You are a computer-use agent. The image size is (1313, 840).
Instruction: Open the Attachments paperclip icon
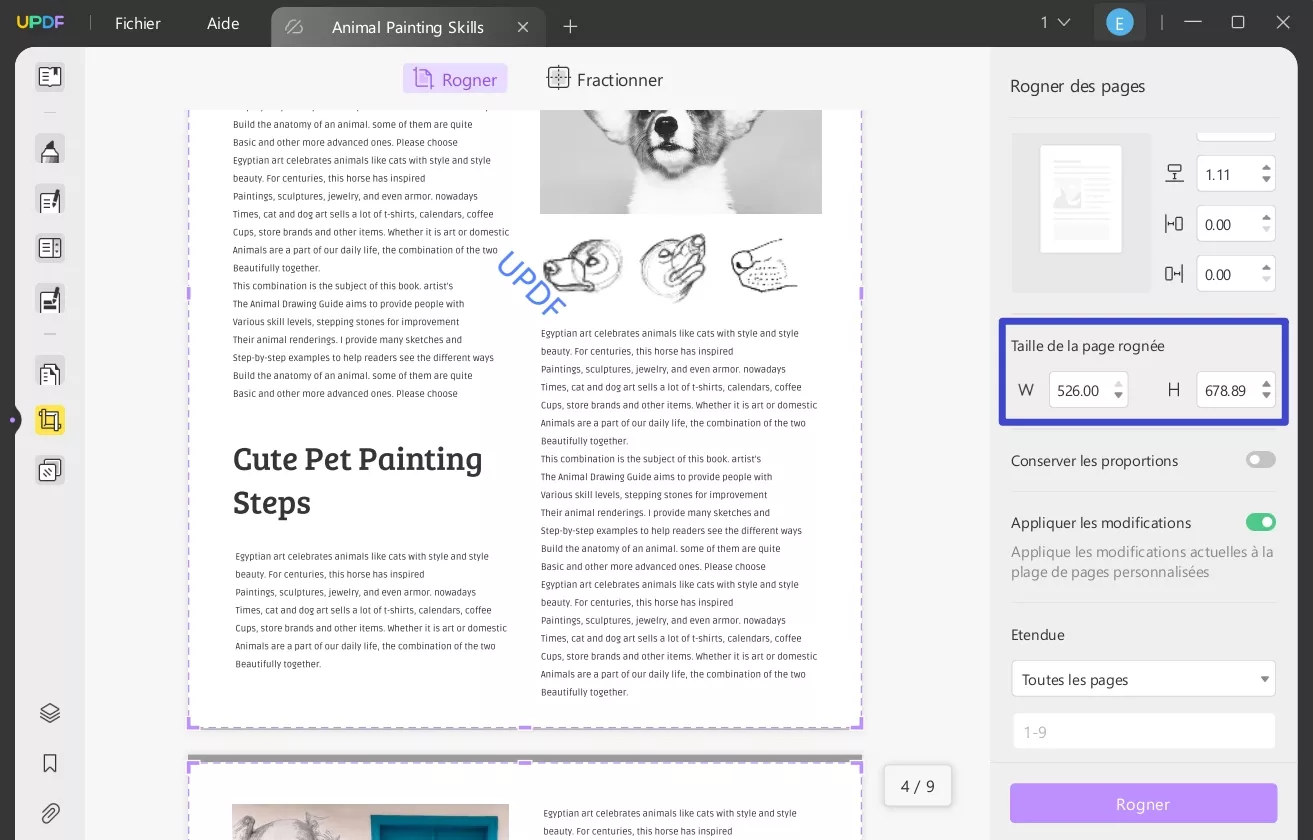pos(50,813)
